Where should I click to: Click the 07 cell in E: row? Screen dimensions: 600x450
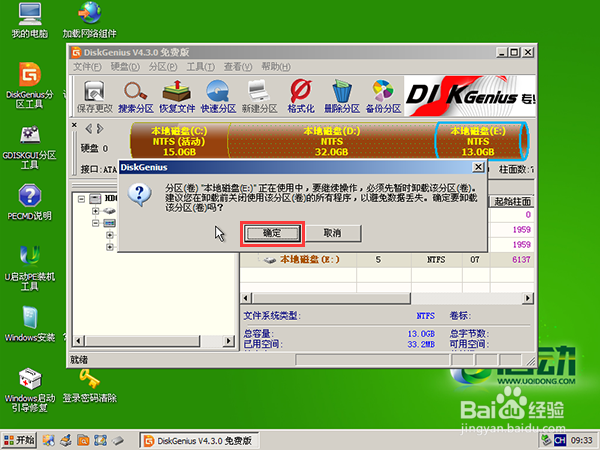(475, 260)
